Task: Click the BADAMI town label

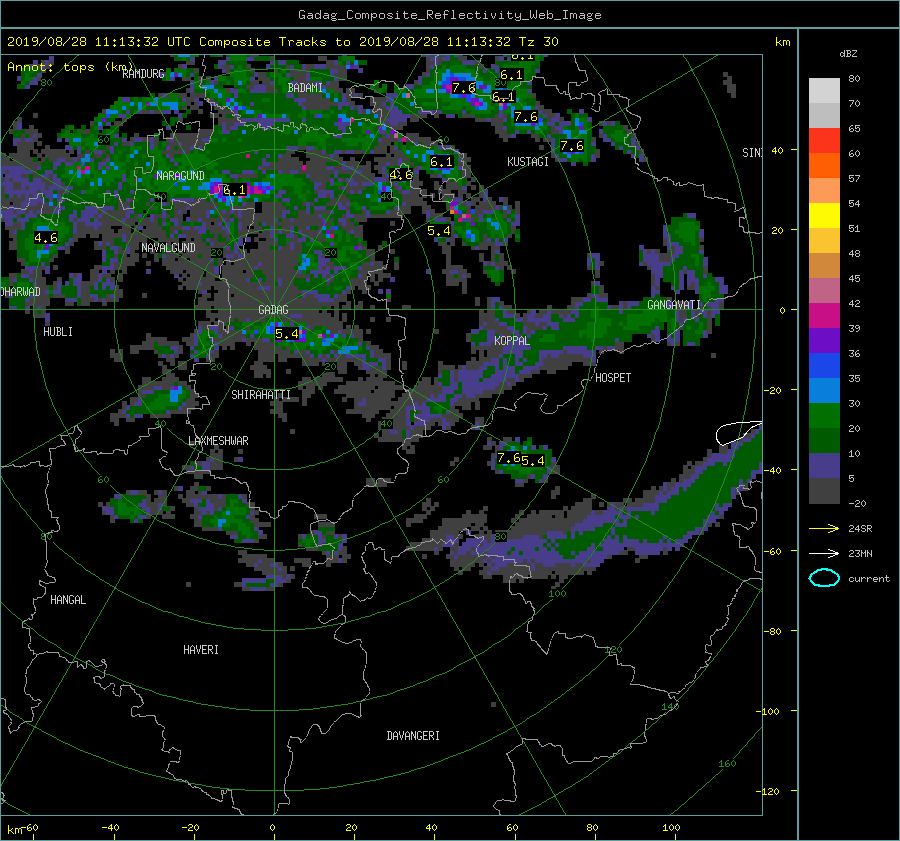Action: pyautogui.click(x=305, y=88)
